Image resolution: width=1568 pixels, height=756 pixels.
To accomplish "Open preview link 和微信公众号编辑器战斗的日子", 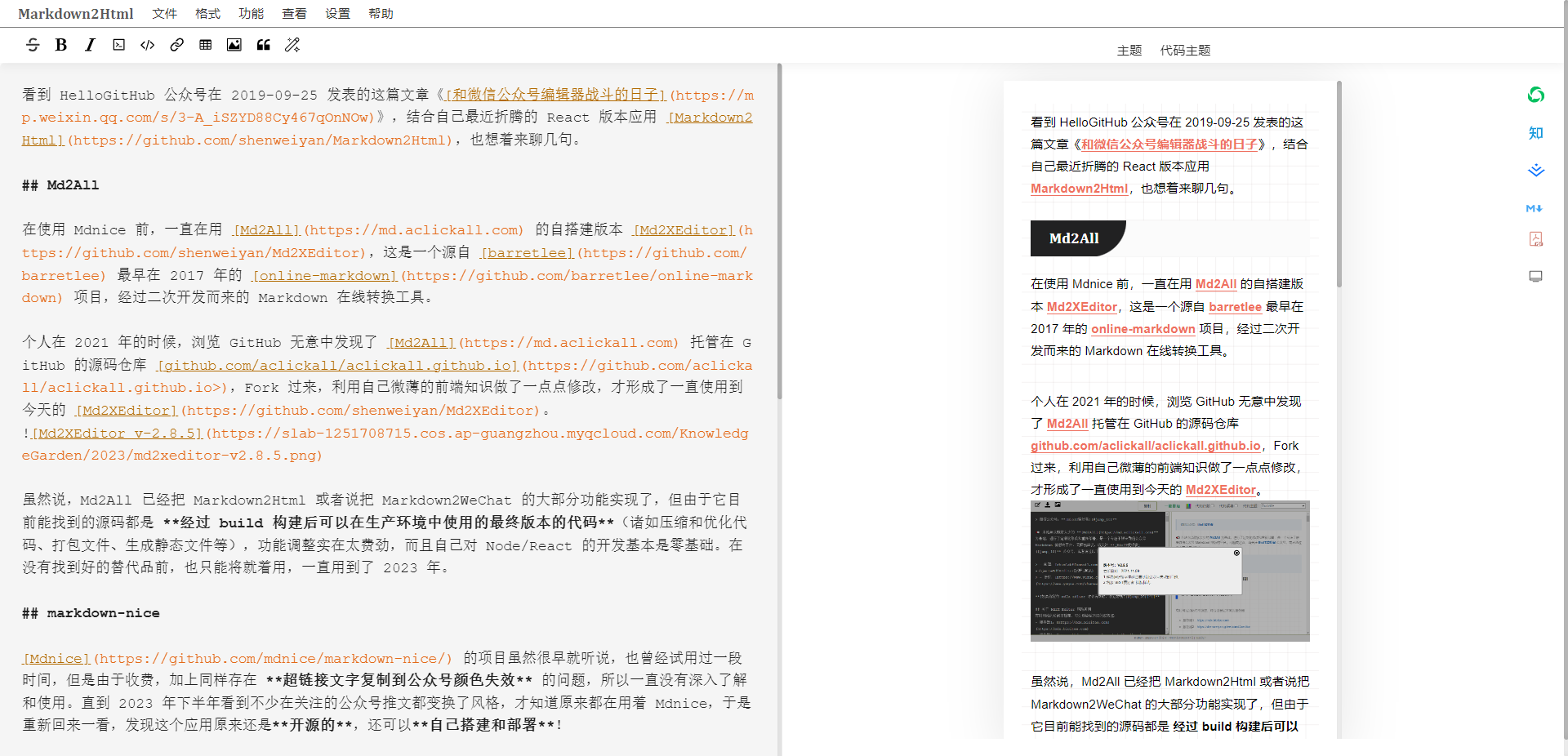I will [x=1169, y=145].
